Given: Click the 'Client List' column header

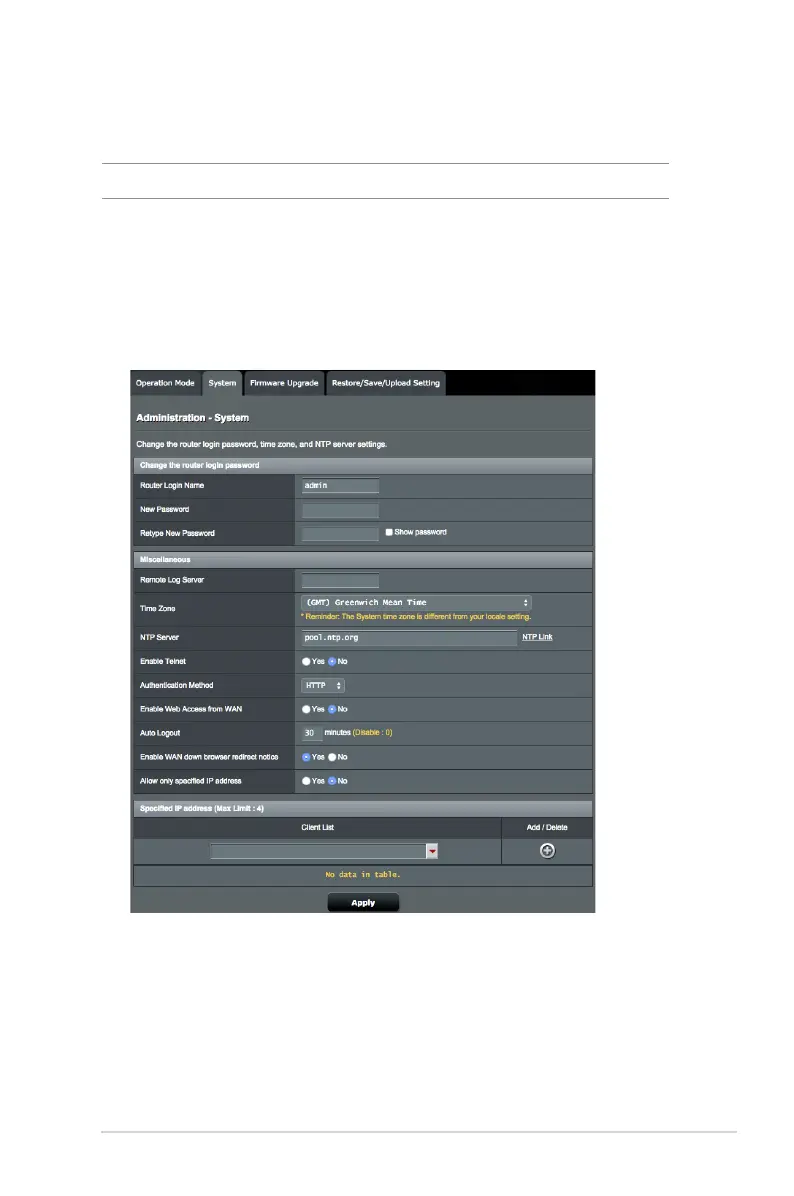Looking at the screenshot, I should (317, 828).
